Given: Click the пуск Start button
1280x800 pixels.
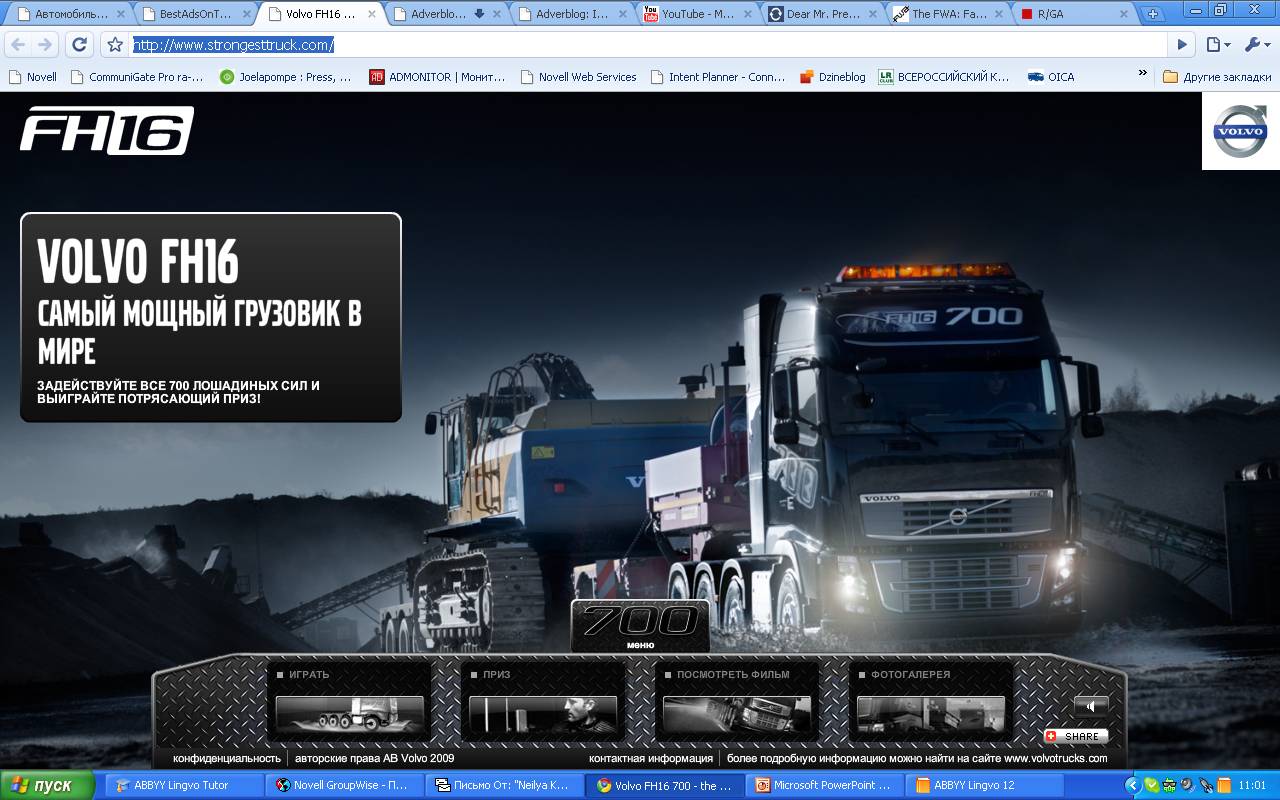Looking at the screenshot, I should tap(42, 785).
